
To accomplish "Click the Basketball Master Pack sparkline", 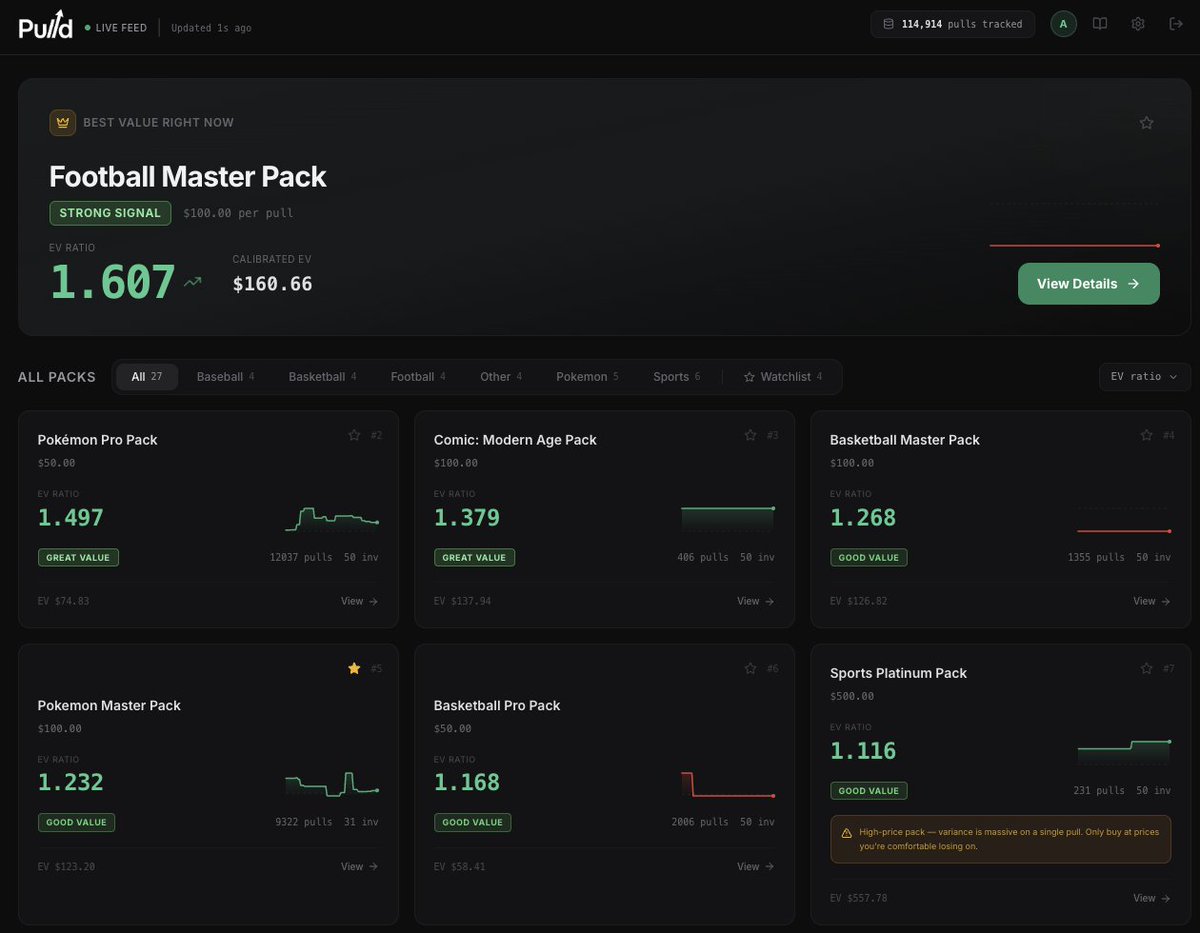I will 1124,519.
